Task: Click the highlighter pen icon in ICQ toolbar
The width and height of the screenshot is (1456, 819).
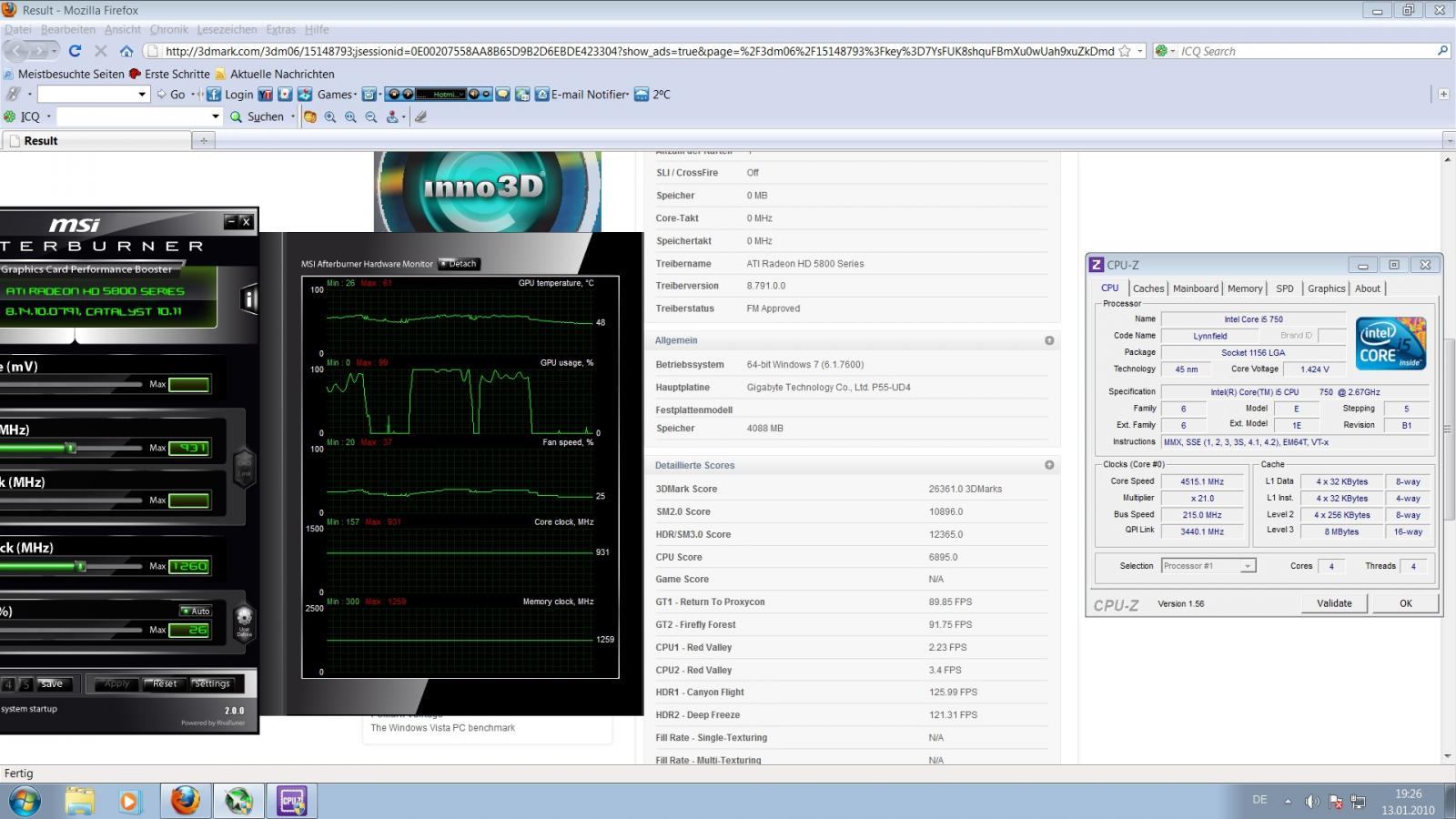Action: (420, 116)
